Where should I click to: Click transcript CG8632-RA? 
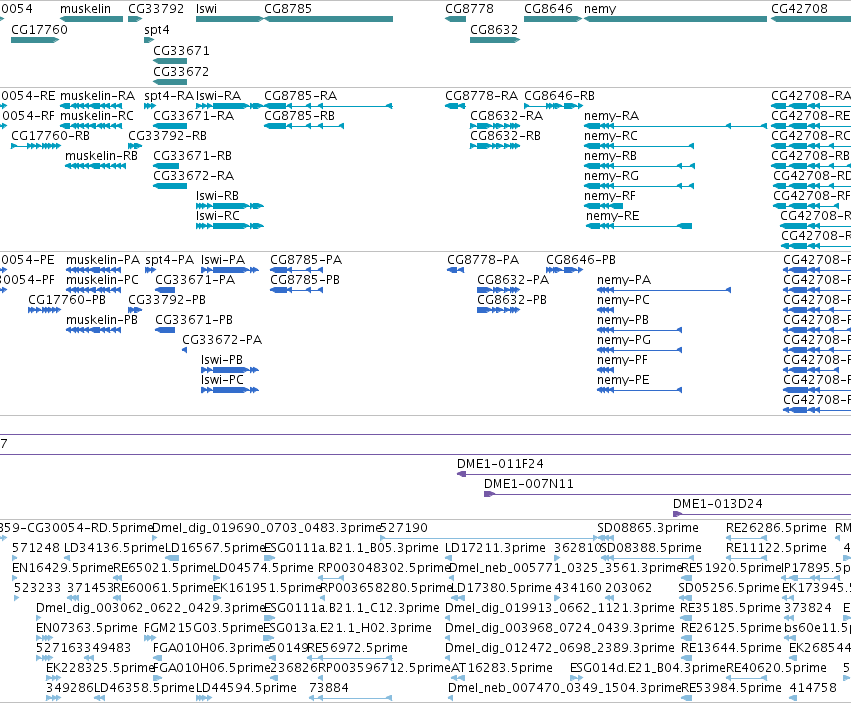point(495,126)
